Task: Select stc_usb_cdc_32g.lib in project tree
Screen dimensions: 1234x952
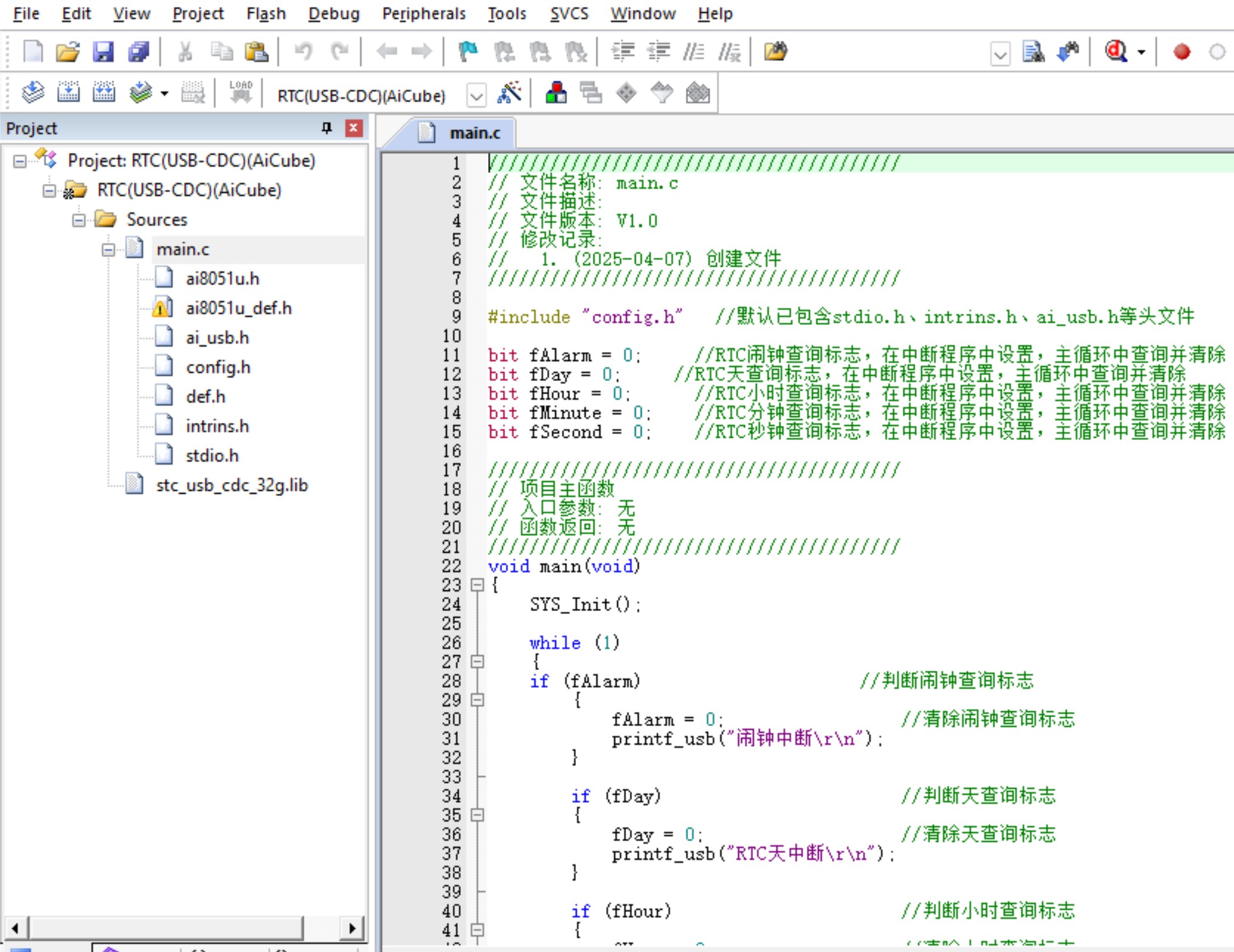Action: click(231, 485)
